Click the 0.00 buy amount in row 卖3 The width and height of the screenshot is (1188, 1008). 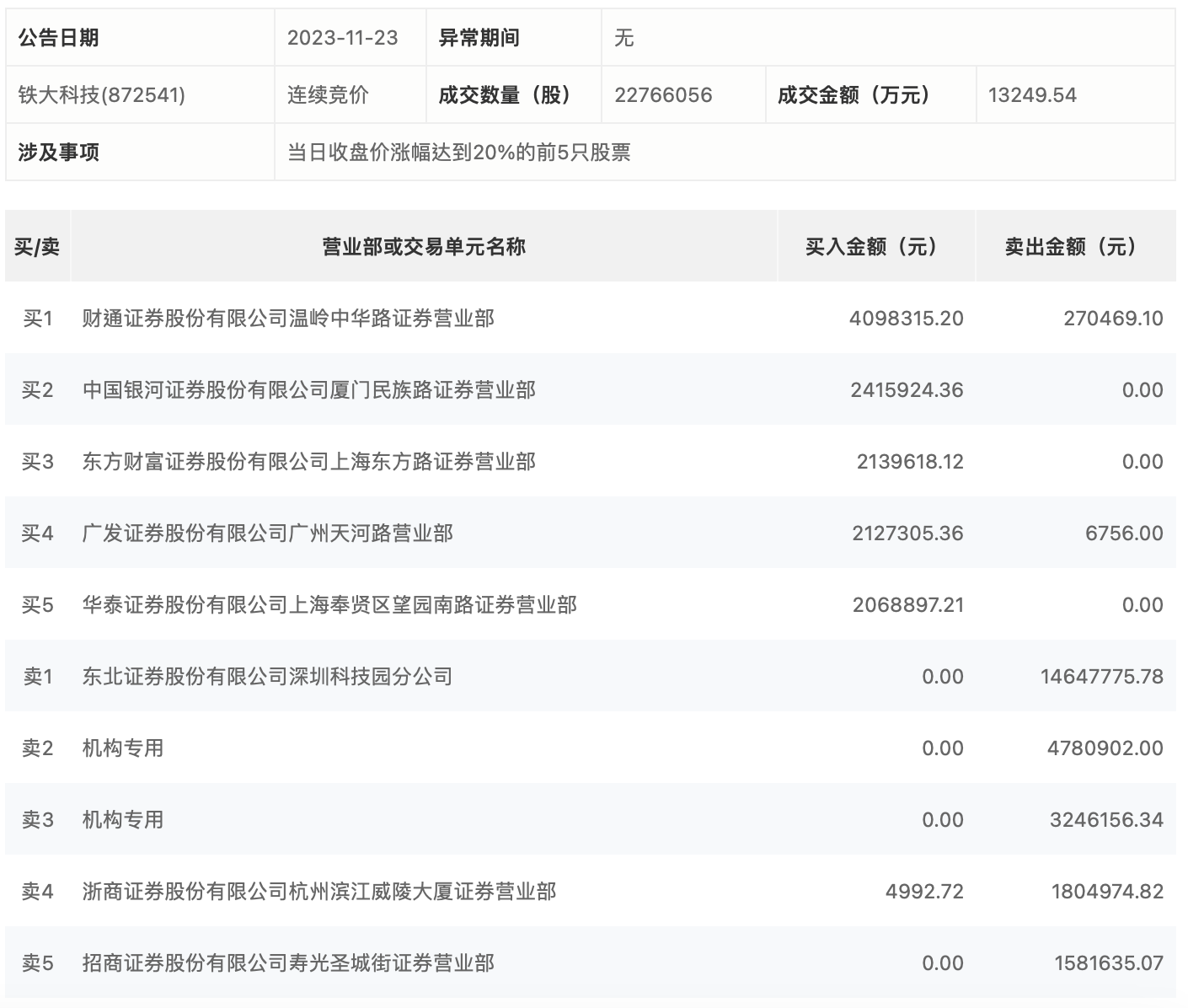pyautogui.click(x=943, y=820)
